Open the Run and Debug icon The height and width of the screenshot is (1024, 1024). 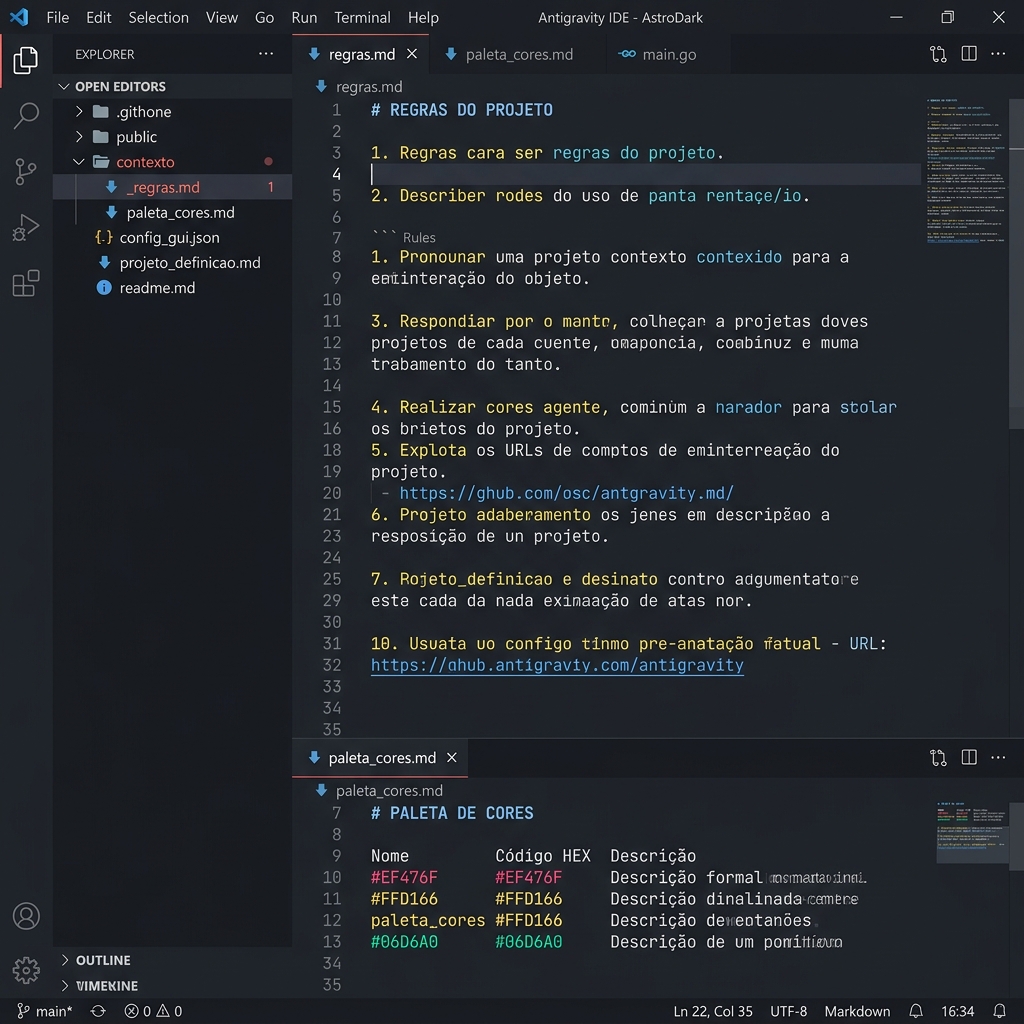coord(26,228)
